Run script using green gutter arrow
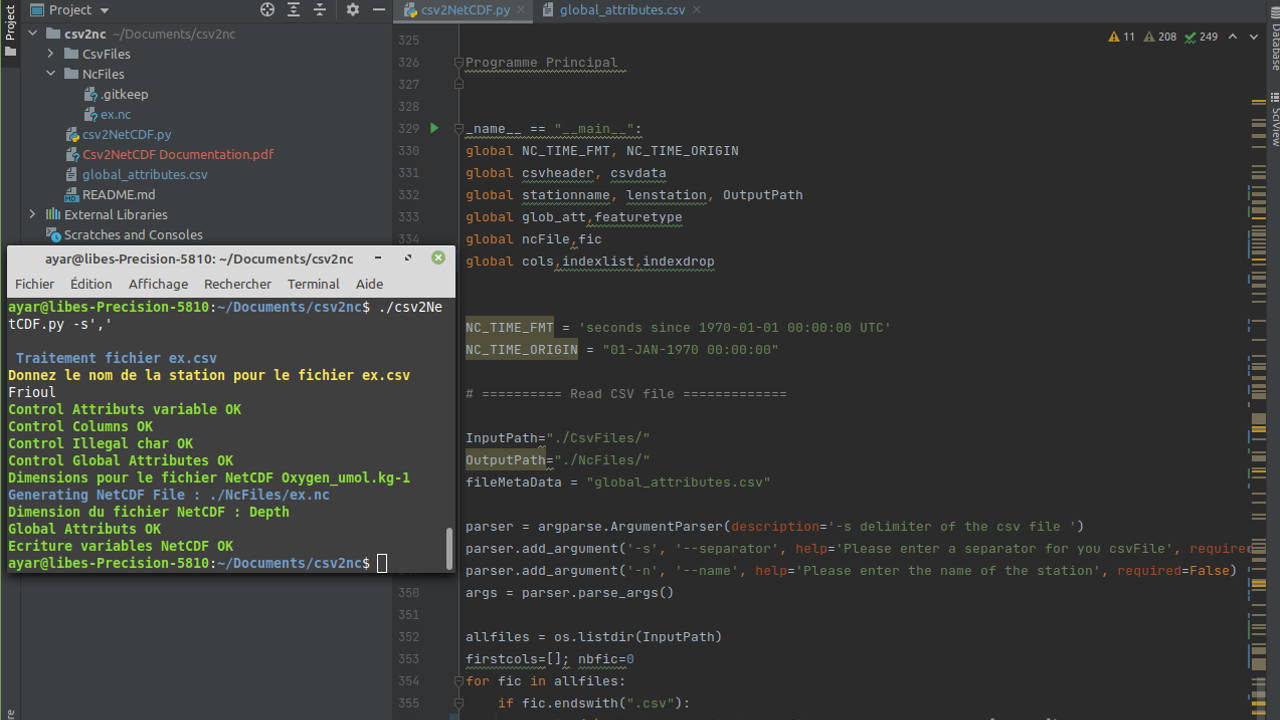The image size is (1280, 720). 434,128
